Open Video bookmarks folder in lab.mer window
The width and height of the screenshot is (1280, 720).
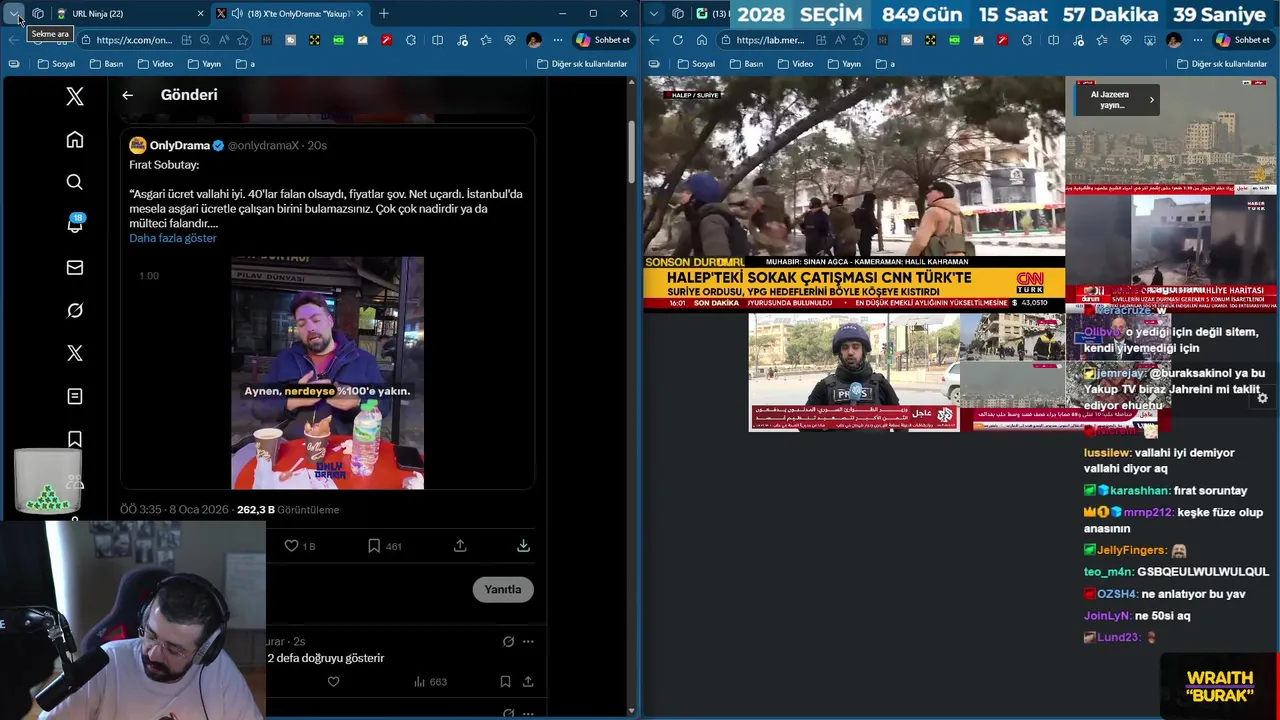[795, 64]
